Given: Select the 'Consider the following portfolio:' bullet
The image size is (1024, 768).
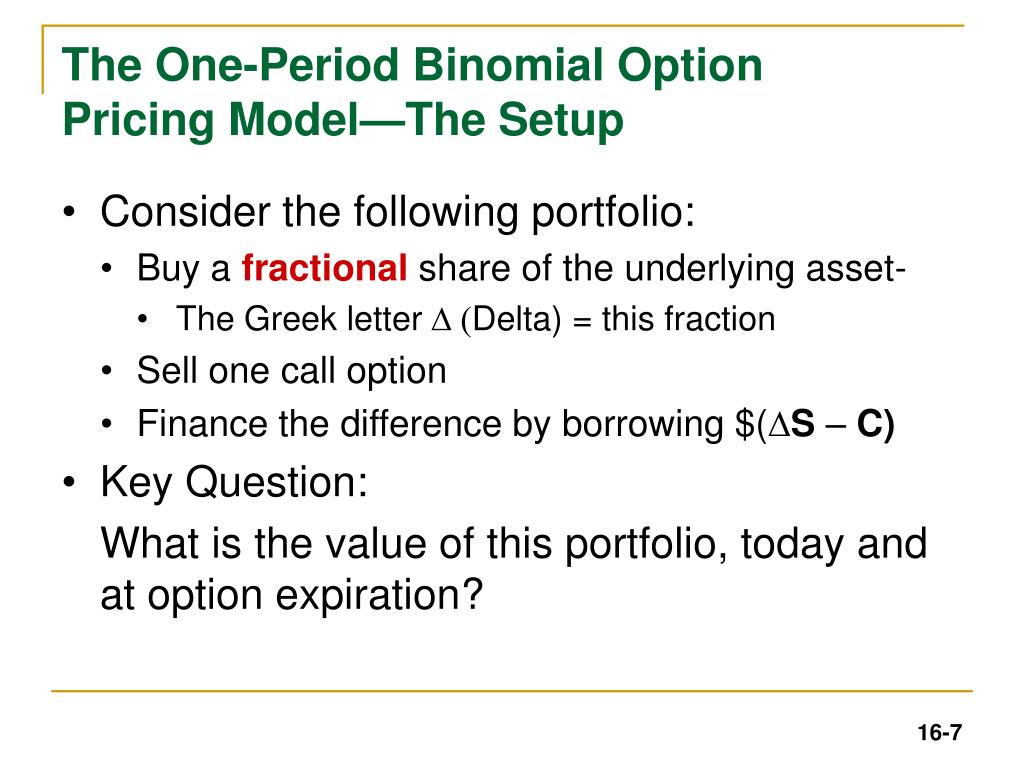Looking at the screenshot, I should pos(397,213).
